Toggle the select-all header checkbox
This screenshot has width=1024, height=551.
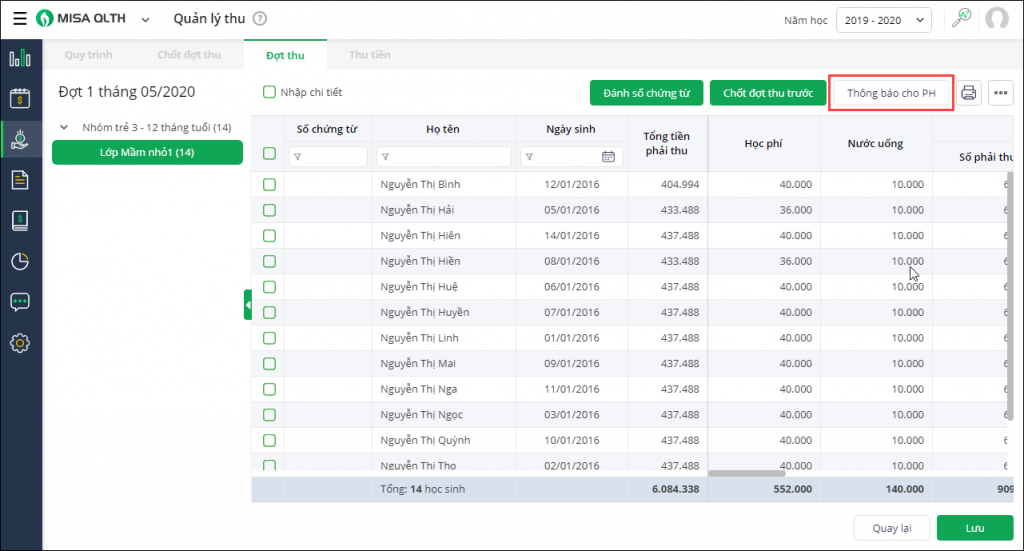[x=269, y=153]
